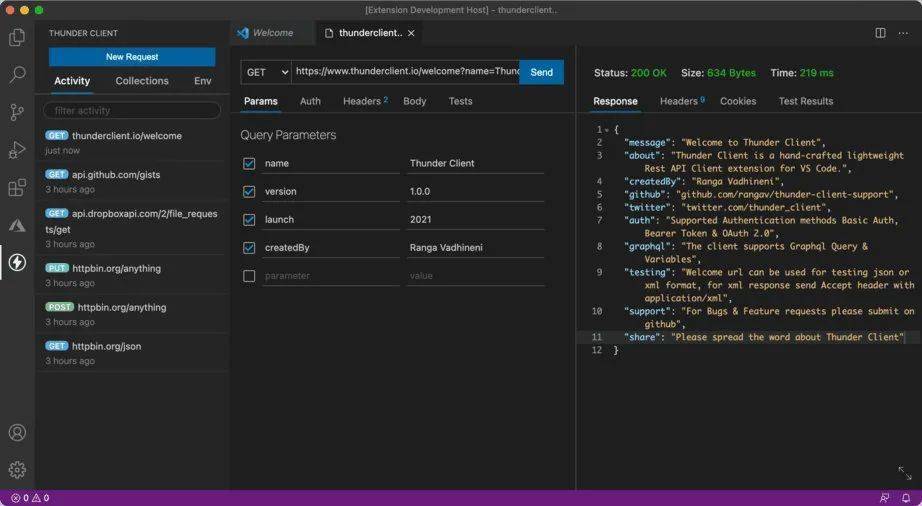This screenshot has height=506, width=922.
Task: Open the api.dropboxapi.com activity entry
Action: [x=132, y=228]
